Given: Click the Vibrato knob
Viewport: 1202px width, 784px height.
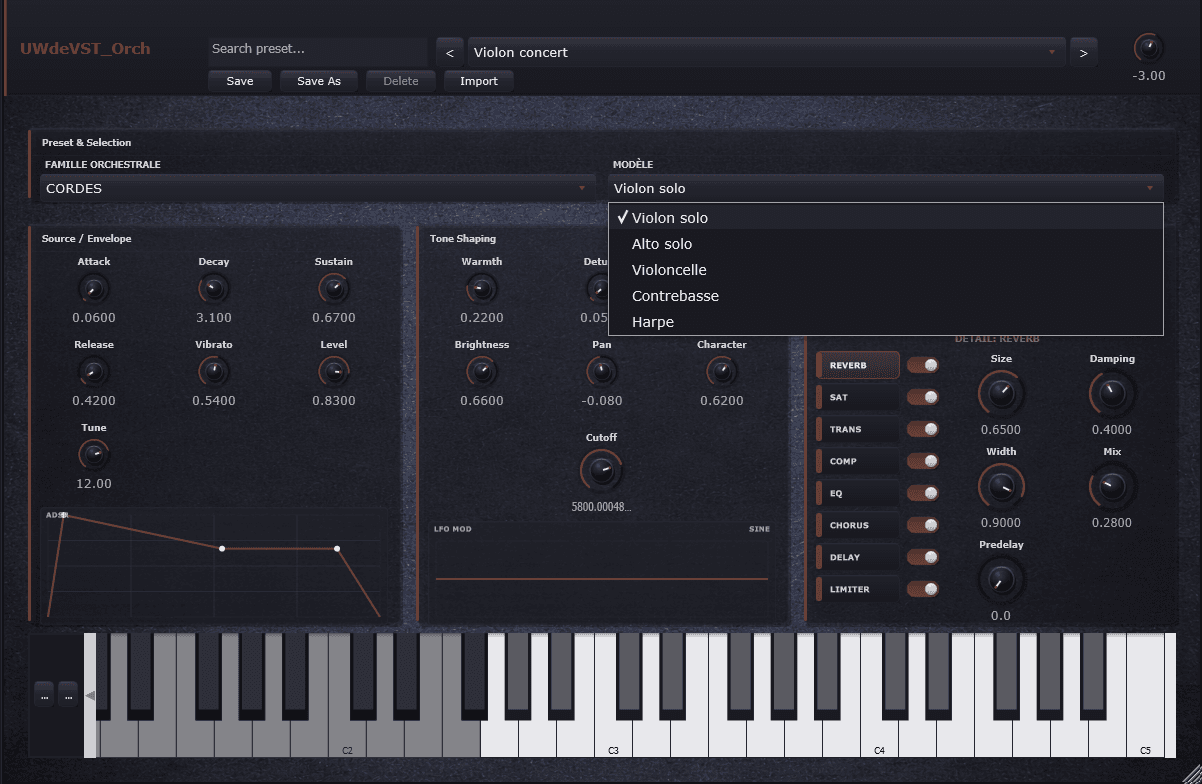Looking at the screenshot, I should click(213, 373).
